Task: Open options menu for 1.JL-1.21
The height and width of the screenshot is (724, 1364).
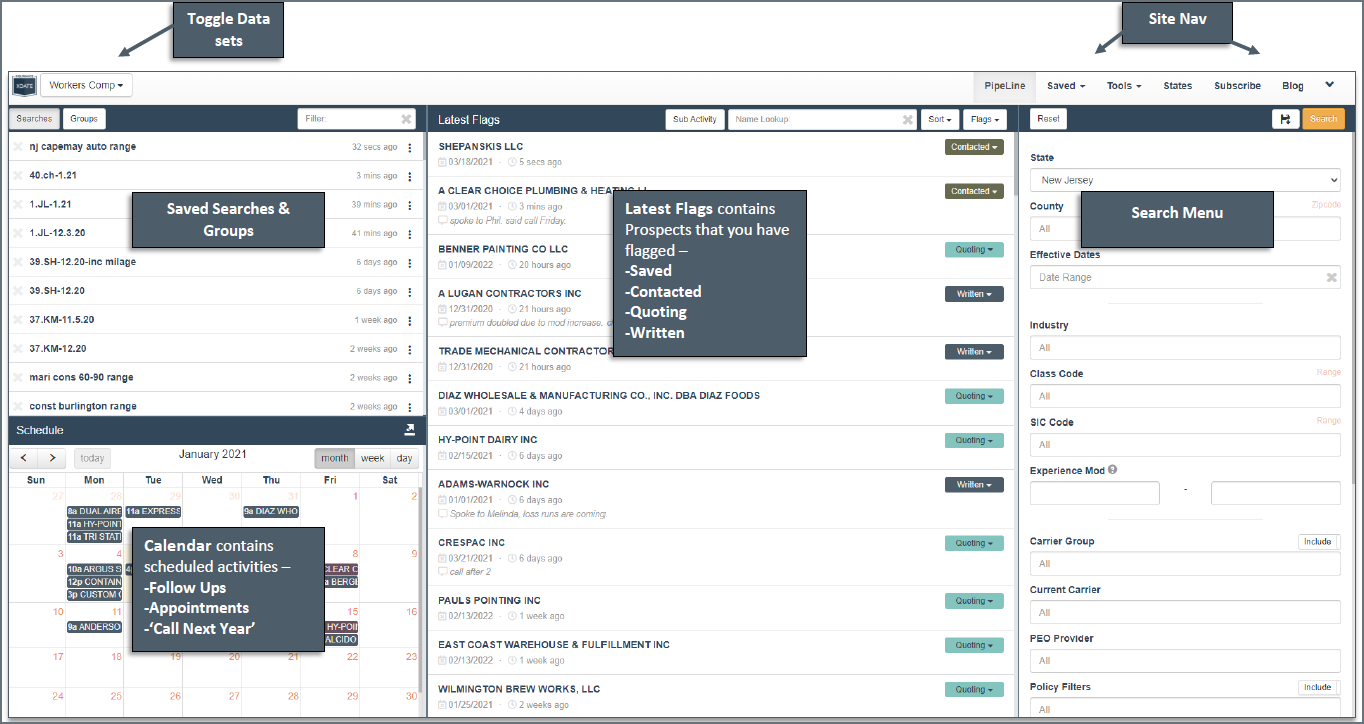Action: [410, 205]
